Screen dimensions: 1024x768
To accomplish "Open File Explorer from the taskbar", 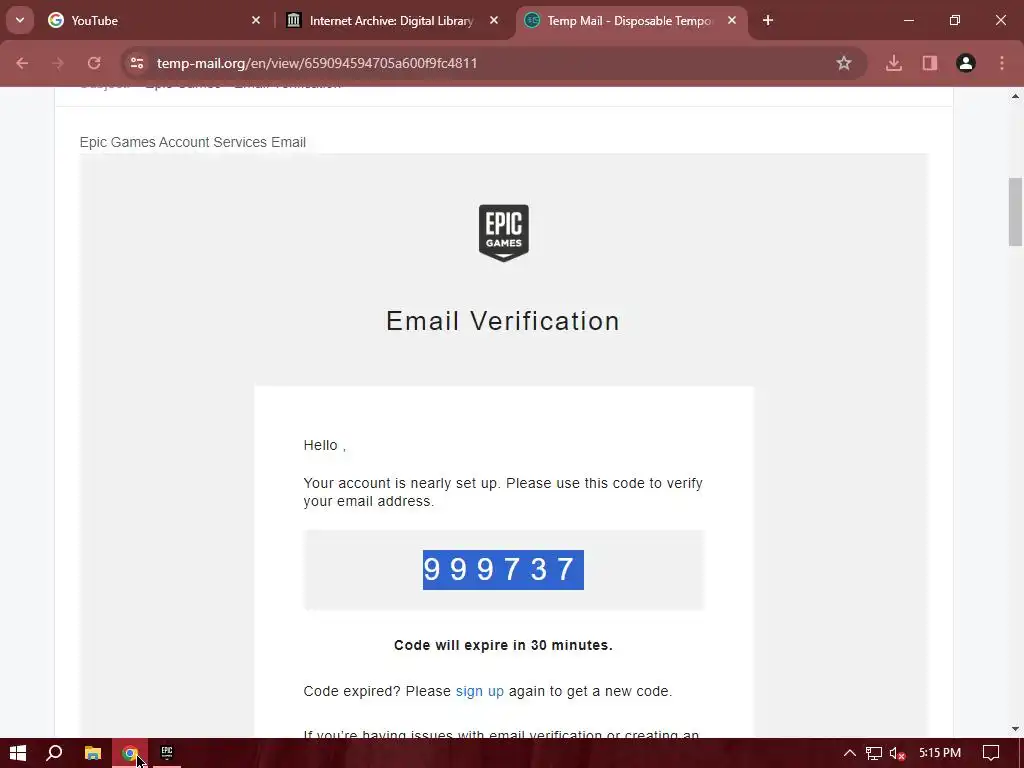I will coord(93,753).
